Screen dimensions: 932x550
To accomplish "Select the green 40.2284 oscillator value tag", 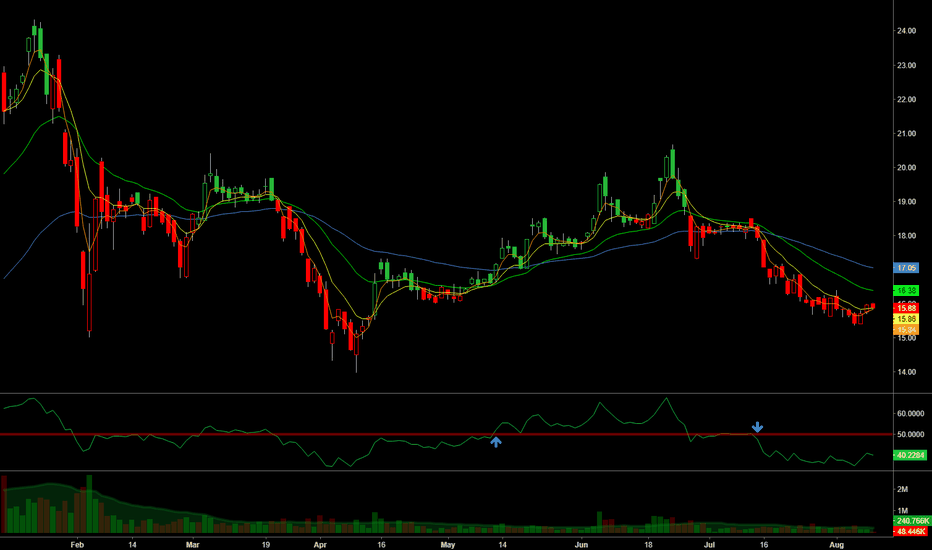I will [910, 455].
